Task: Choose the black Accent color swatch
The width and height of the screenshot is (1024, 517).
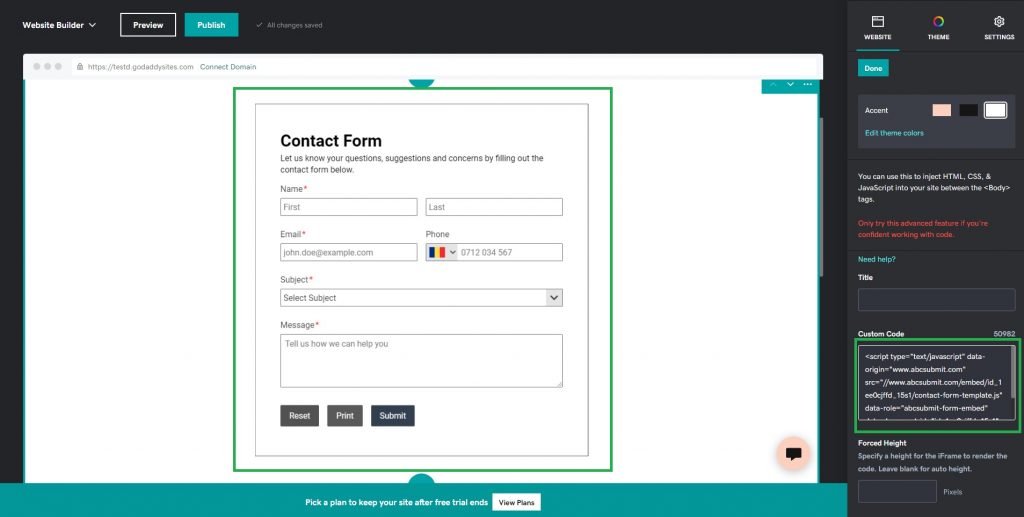Action: tap(968, 110)
